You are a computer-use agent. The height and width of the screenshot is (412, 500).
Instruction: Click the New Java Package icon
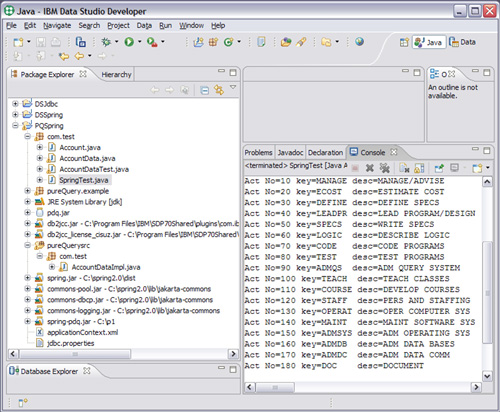click(x=213, y=42)
